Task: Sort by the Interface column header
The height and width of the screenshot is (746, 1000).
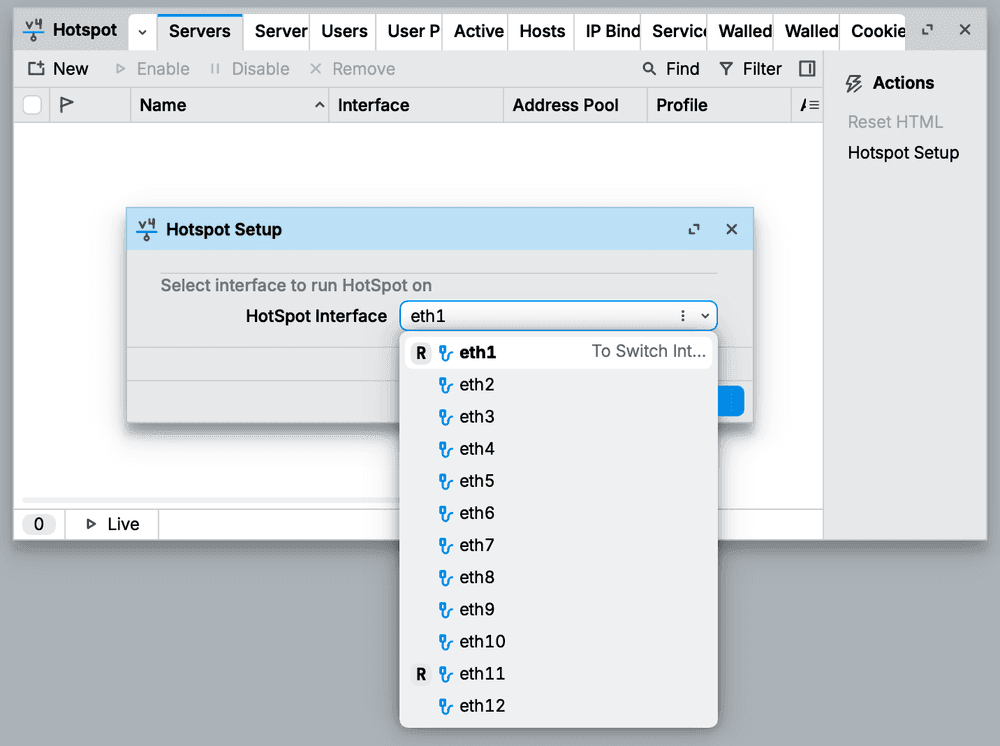Action: click(x=416, y=105)
